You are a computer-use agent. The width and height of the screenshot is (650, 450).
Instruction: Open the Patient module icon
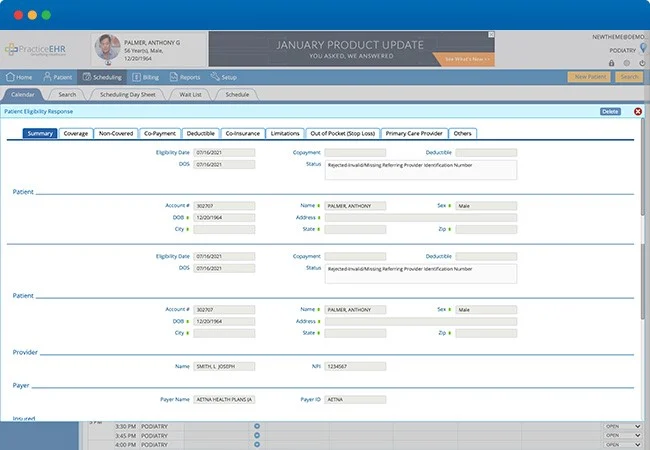(47, 76)
